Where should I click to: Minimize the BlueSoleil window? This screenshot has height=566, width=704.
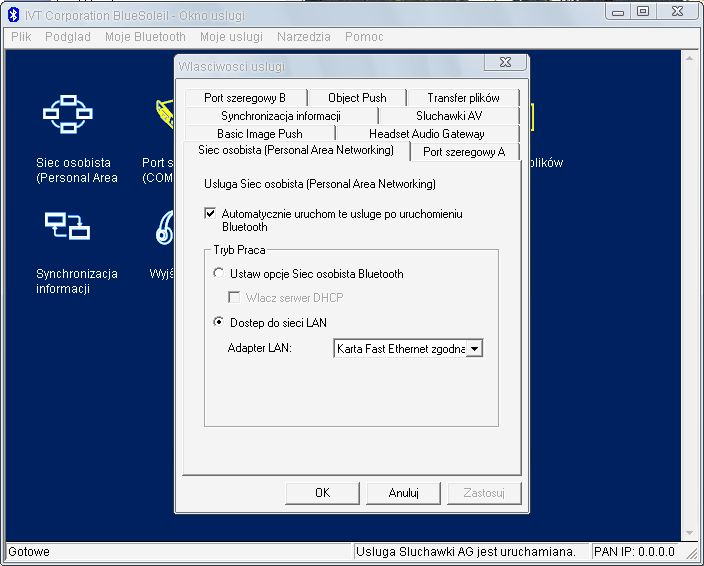point(618,11)
